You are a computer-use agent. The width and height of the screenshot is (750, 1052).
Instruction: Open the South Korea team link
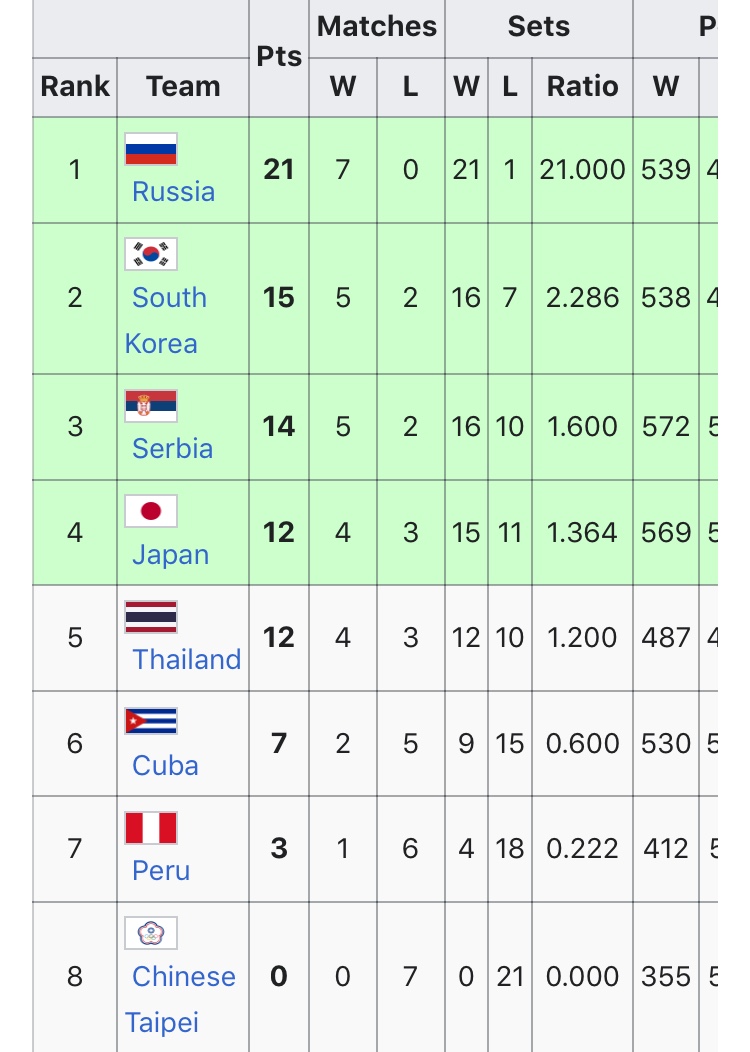166,321
